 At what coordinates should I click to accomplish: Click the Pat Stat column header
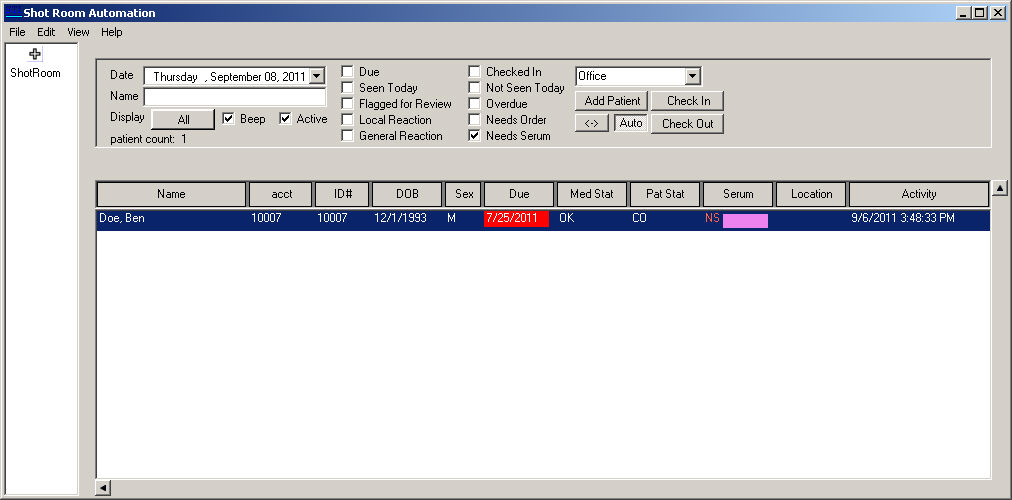pyautogui.click(x=665, y=194)
